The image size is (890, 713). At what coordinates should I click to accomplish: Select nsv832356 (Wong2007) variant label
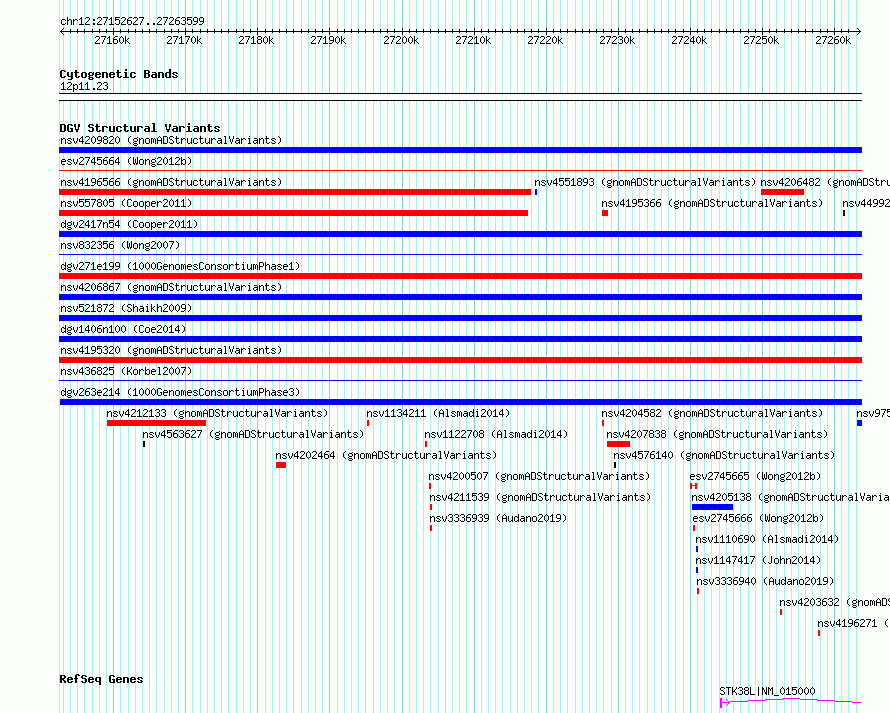(120, 245)
